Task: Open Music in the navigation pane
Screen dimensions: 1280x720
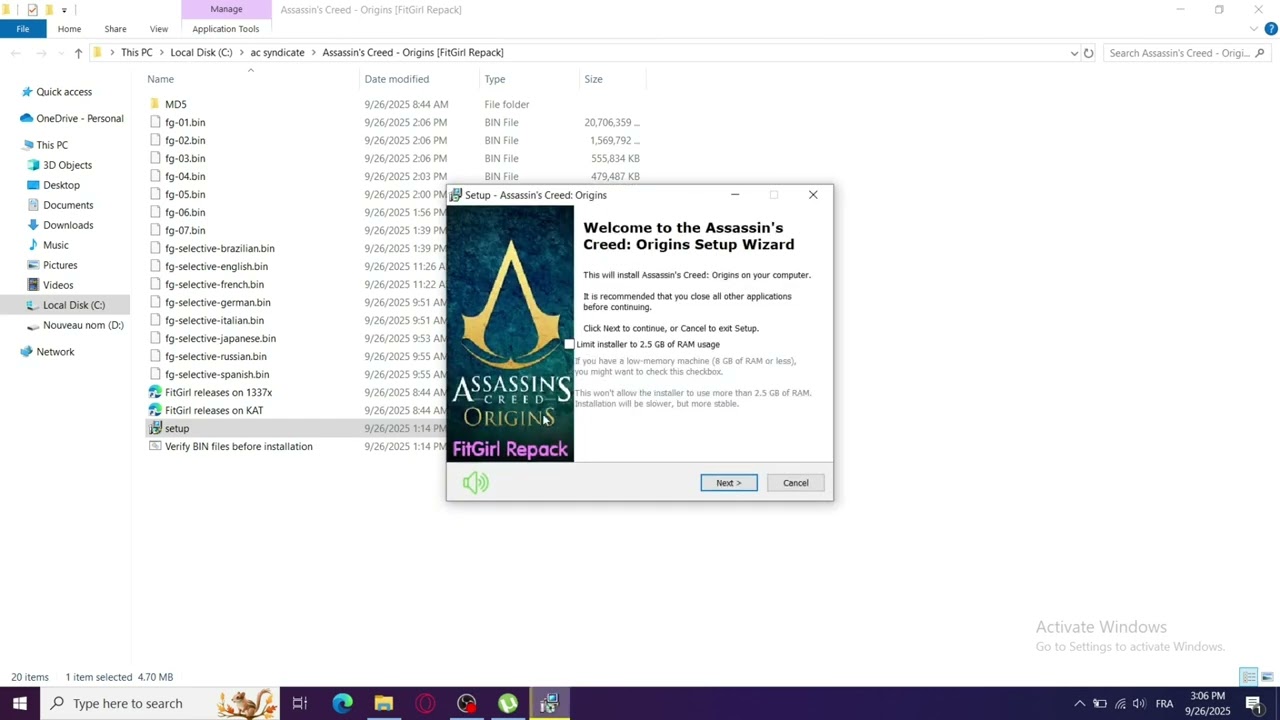Action: coord(56,245)
